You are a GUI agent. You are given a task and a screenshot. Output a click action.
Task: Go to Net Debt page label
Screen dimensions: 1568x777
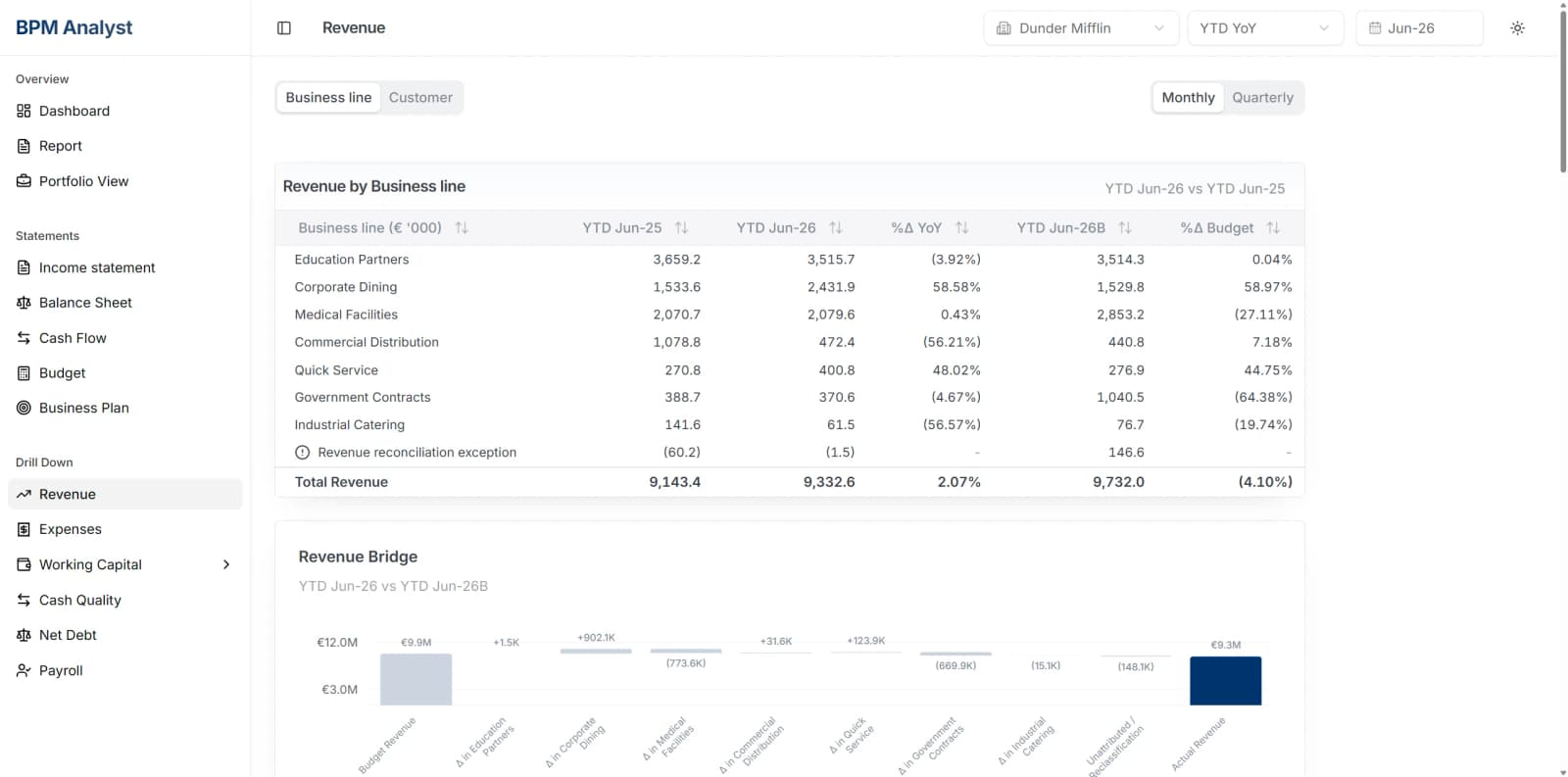[68, 635]
